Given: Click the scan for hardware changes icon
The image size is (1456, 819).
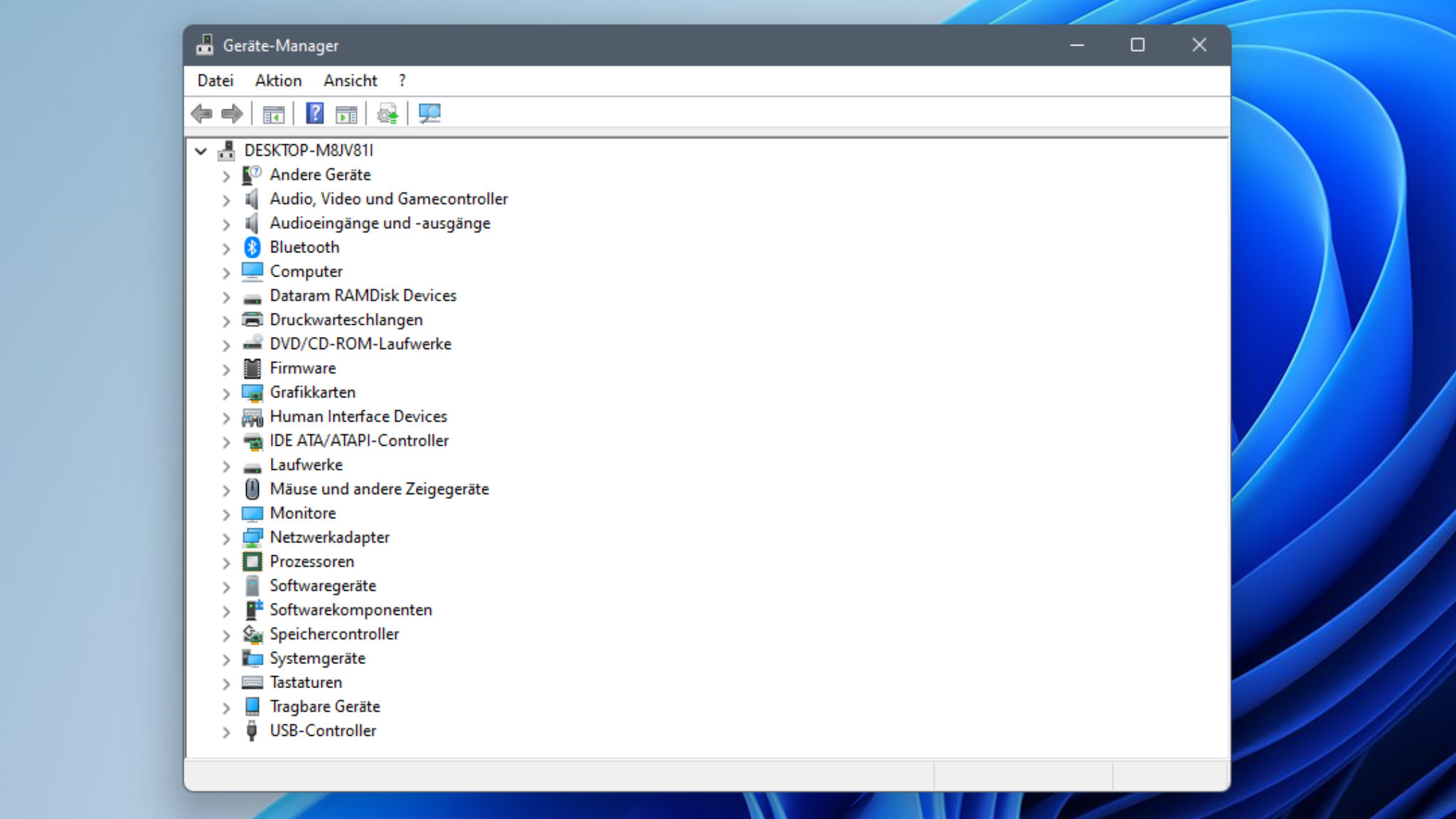Looking at the screenshot, I should point(430,113).
